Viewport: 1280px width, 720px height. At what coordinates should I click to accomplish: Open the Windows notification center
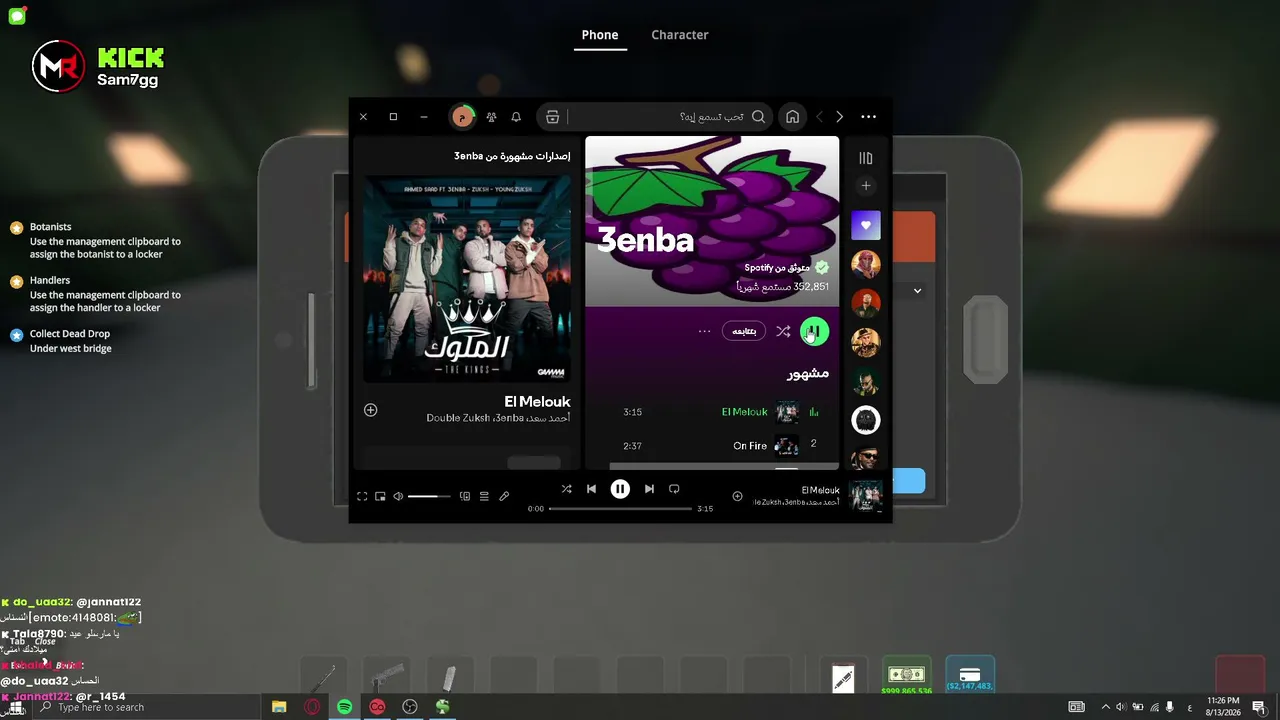coord(1259,707)
